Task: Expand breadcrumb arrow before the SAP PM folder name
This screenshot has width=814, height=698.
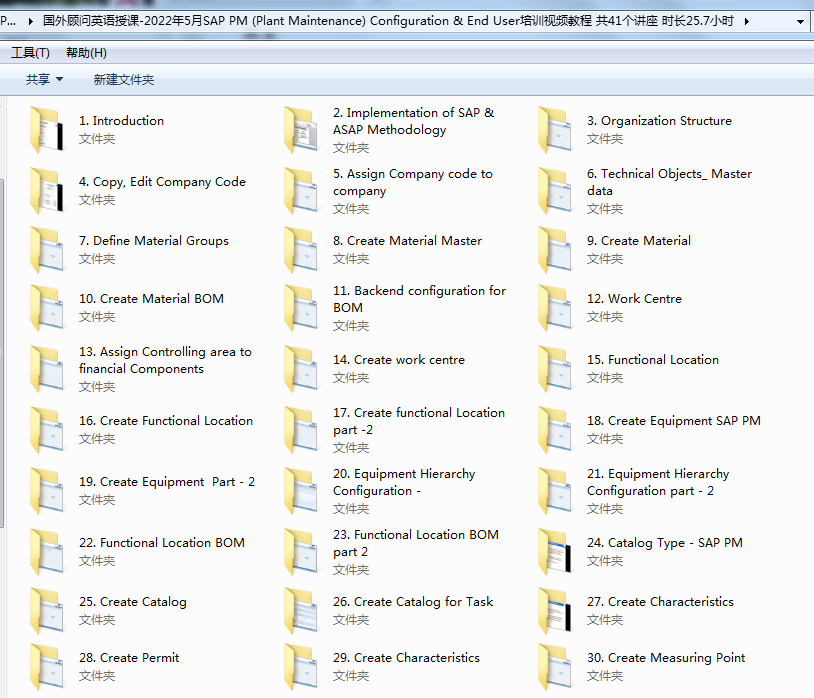Action: click(x=31, y=21)
